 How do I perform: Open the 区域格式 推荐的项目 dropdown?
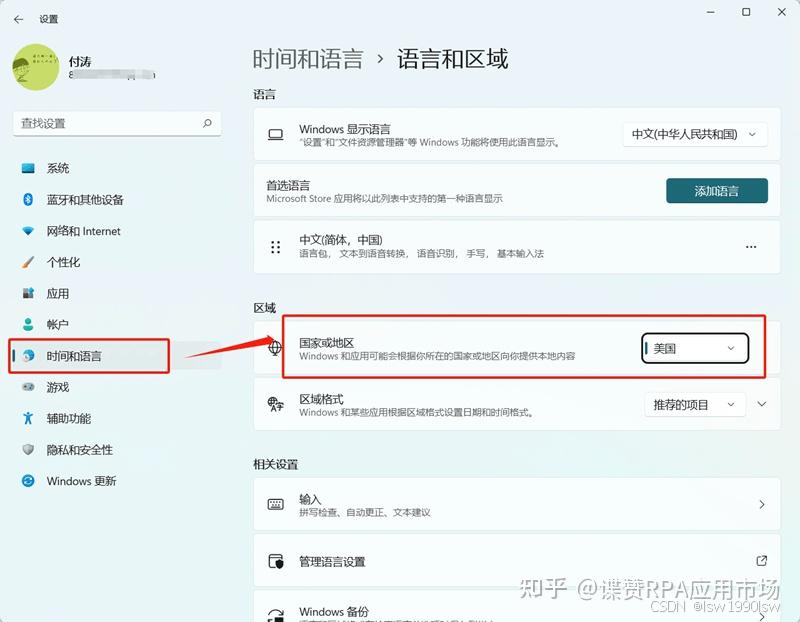tap(694, 404)
